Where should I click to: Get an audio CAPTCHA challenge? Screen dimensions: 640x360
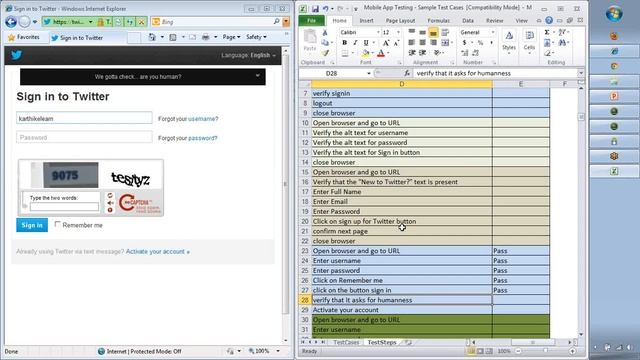point(110,203)
